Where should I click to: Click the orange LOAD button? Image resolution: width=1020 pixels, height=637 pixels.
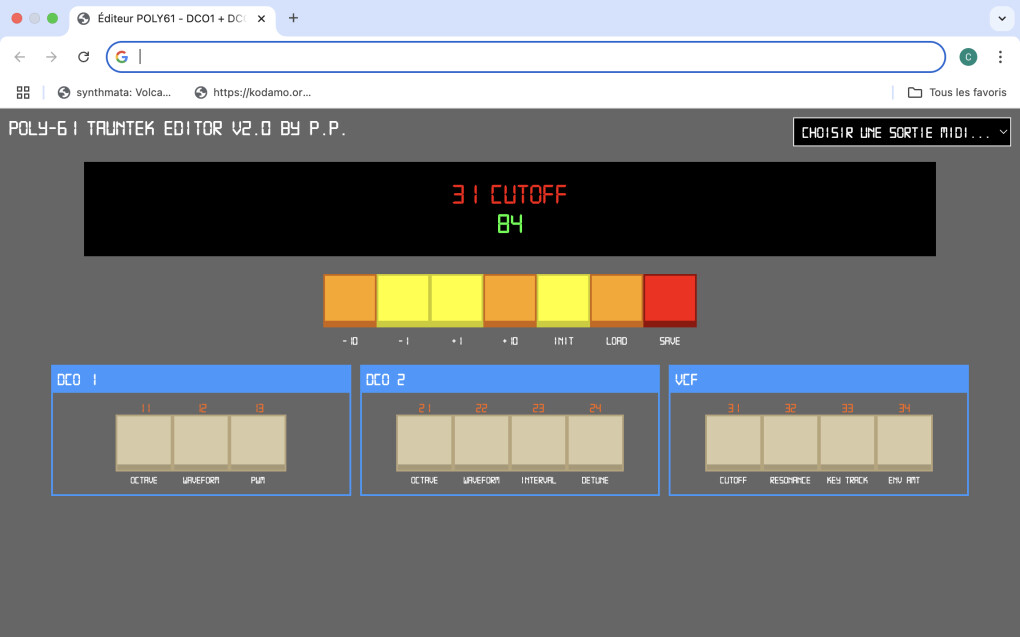click(x=617, y=301)
